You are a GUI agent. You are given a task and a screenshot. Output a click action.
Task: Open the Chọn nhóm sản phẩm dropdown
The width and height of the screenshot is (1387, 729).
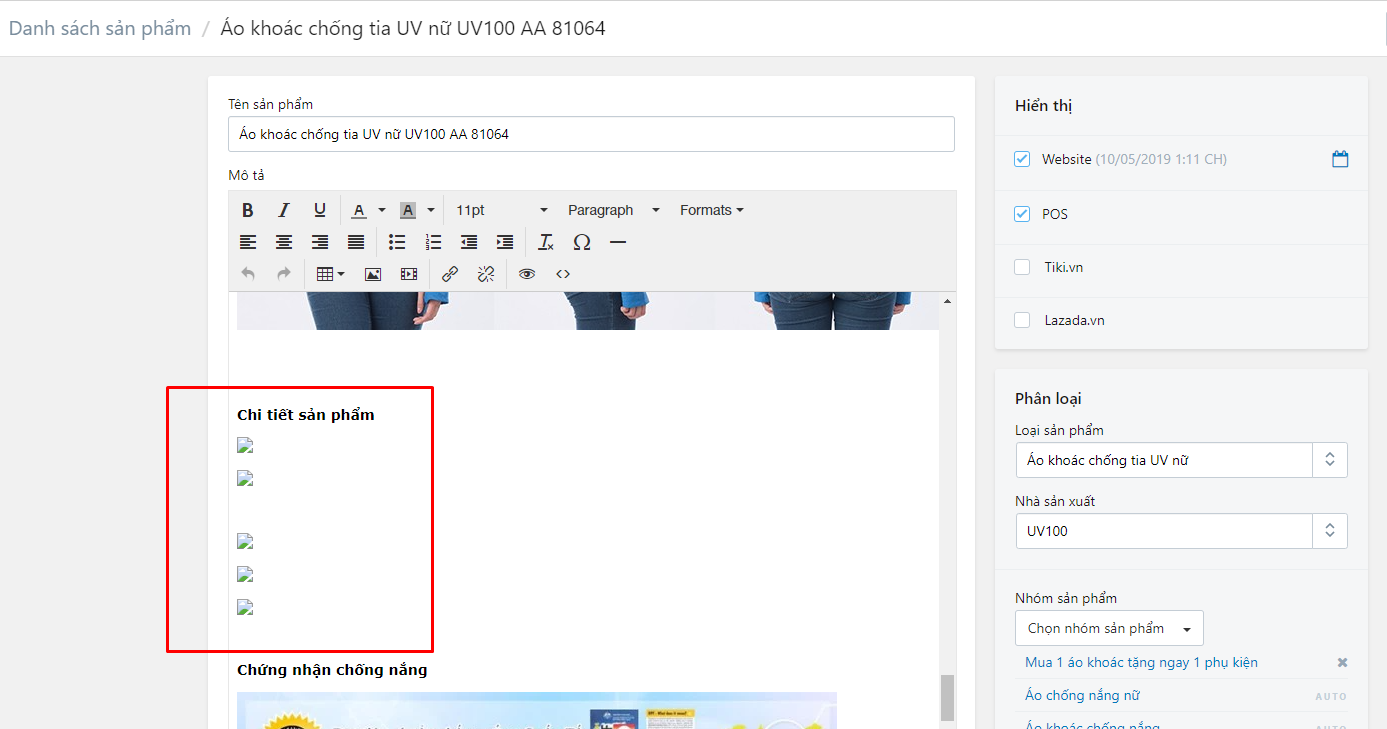(x=1108, y=628)
